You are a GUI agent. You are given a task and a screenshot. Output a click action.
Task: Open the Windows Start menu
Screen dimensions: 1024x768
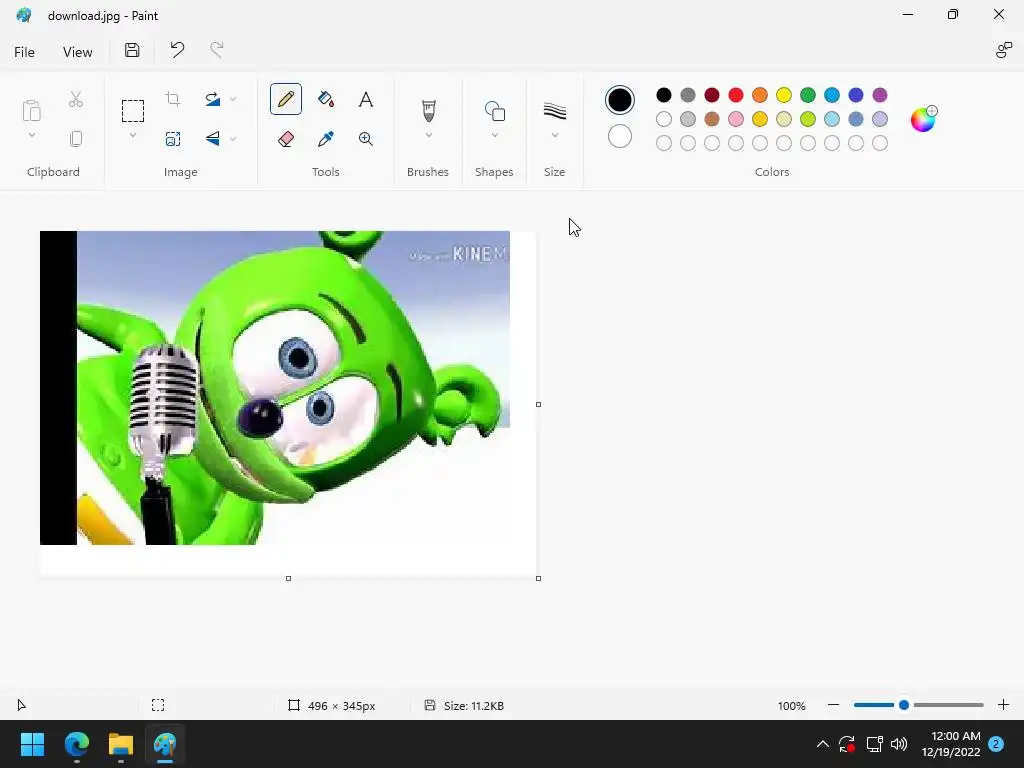32,744
